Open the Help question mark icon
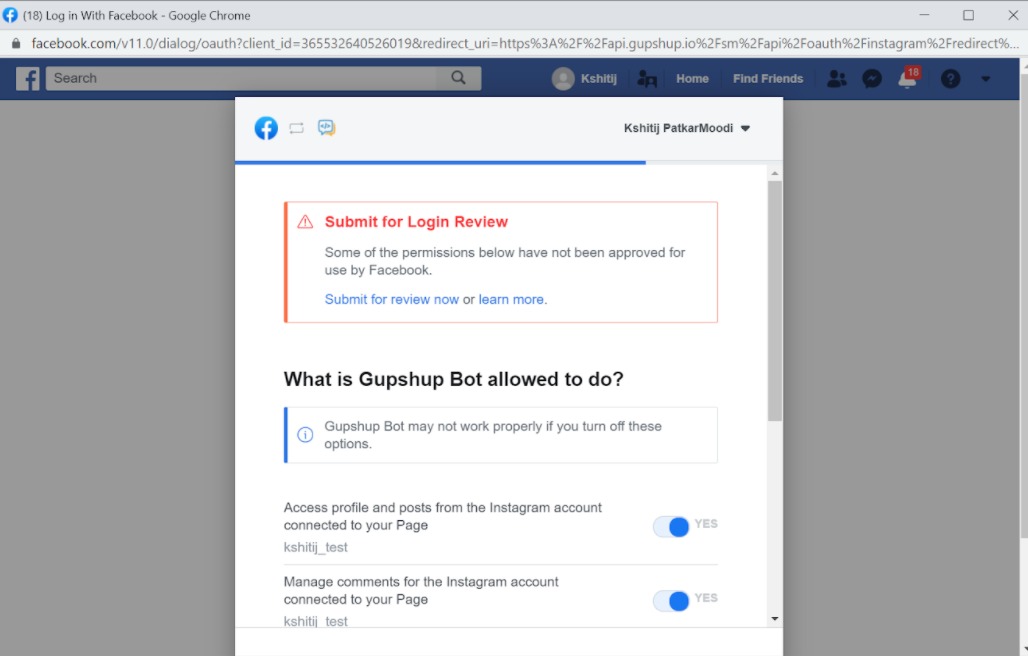The width and height of the screenshot is (1028, 656). point(950,79)
